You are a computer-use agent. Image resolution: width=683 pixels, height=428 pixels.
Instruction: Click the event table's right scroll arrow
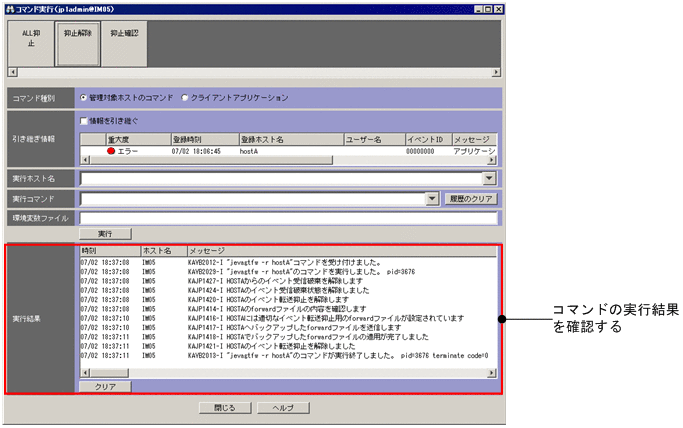(x=492, y=160)
